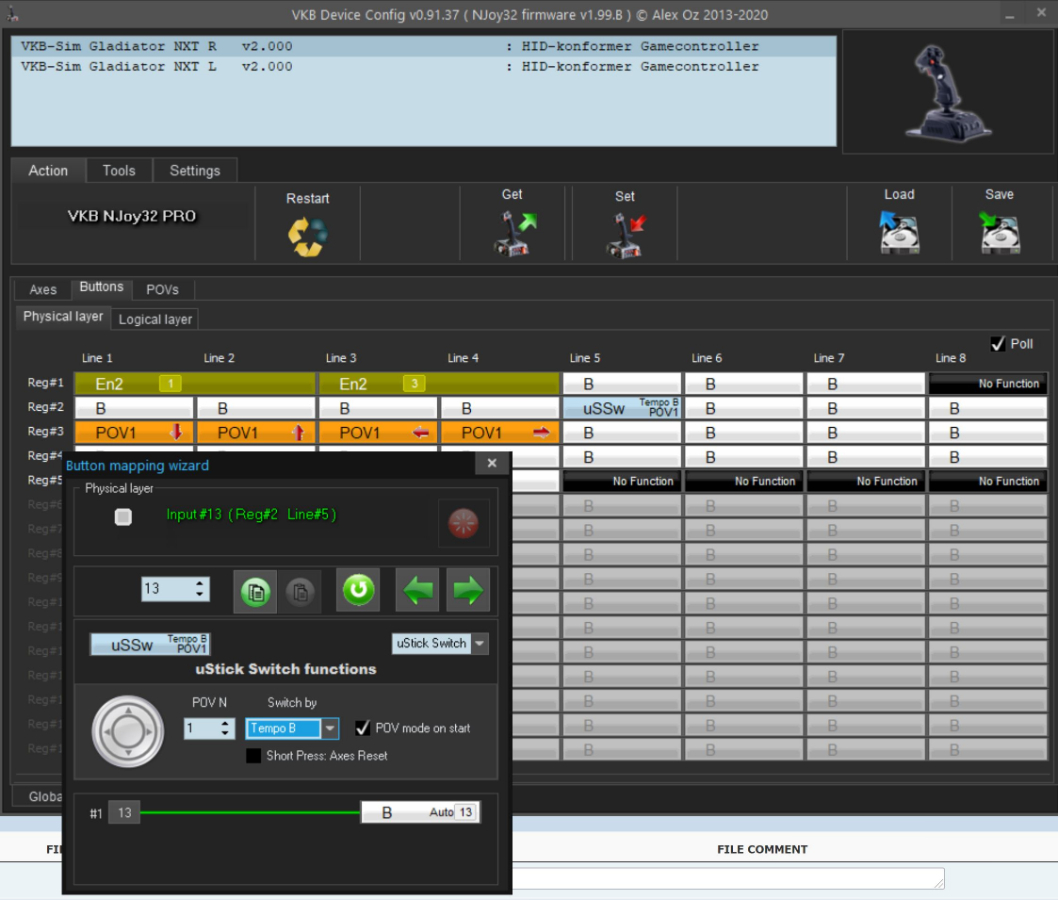Viewport: 1058px width, 900px height.
Task: Click the No Function cell in Reg#1 Line 8
Action: click(x=988, y=384)
